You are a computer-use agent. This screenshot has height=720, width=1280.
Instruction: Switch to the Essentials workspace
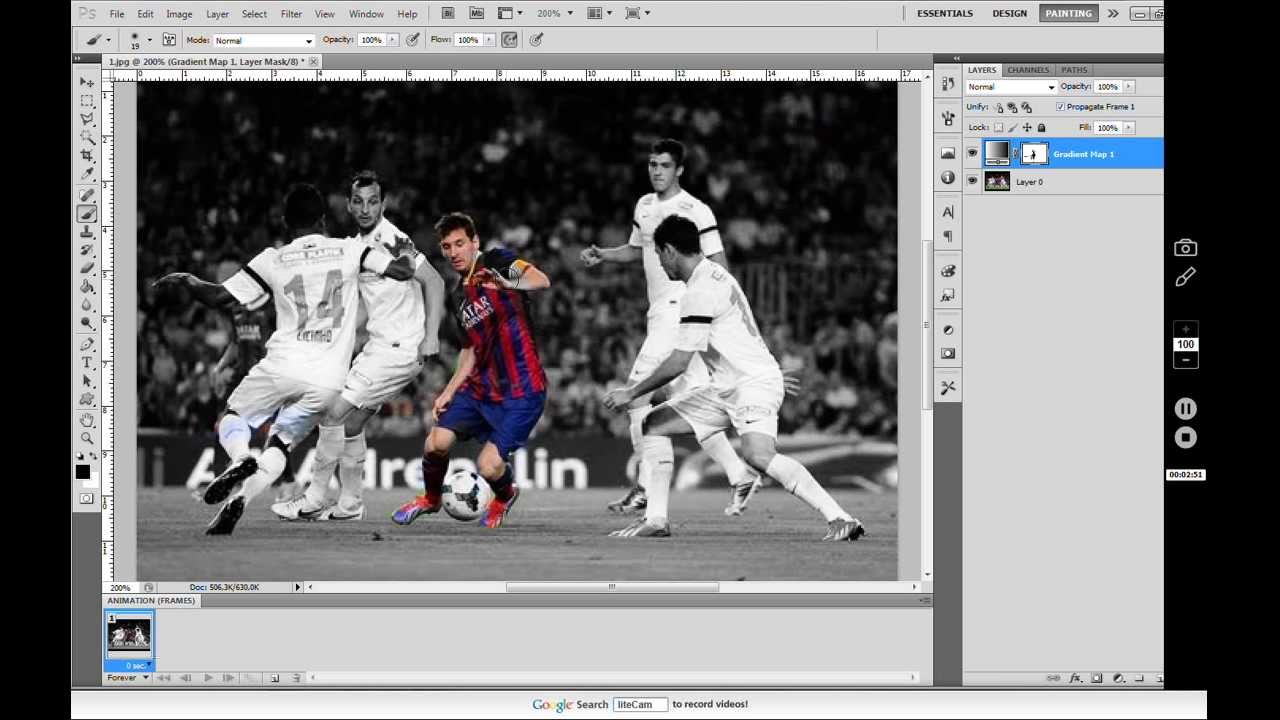[x=945, y=13]
